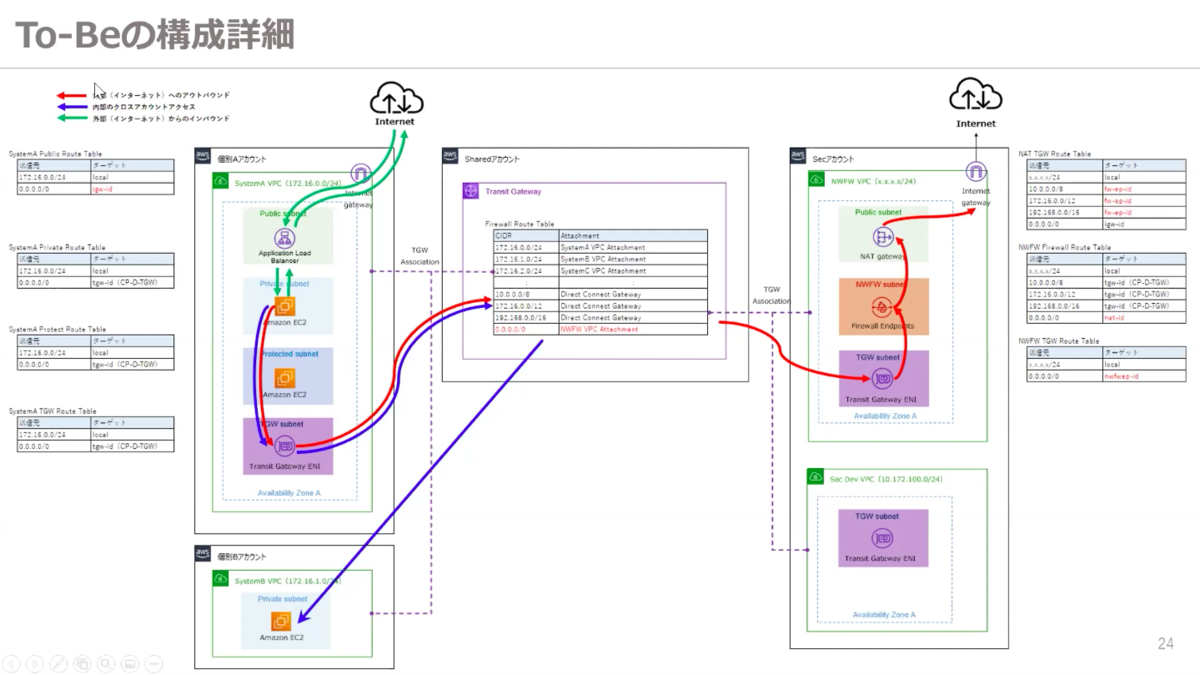Toggle the subtitles control in the slideshow bar
Image resolution: width=1200 pixels, height=675 pixels.
pyautogui.click(x=131, y=663)
